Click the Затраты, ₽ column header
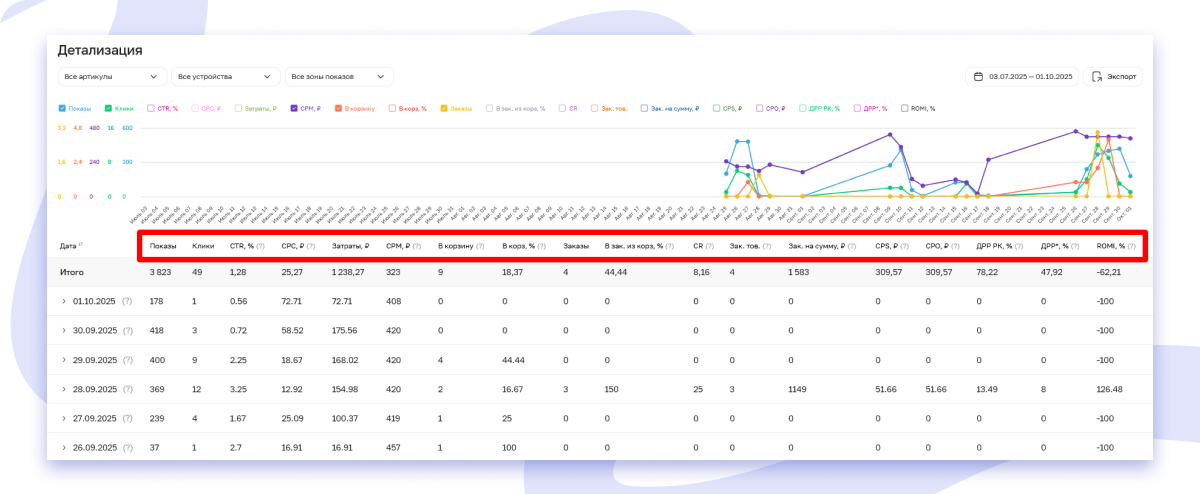The image size is (1200, 494). (x=351, y=245)
